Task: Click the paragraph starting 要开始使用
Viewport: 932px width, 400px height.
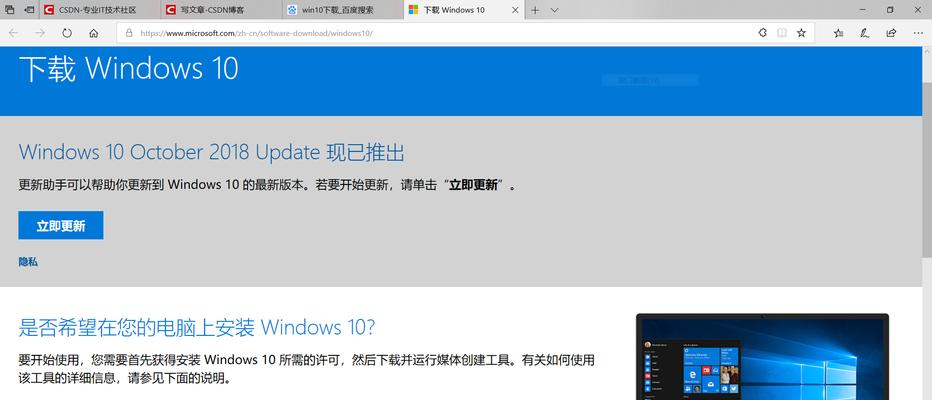Action: coord(307,368)
